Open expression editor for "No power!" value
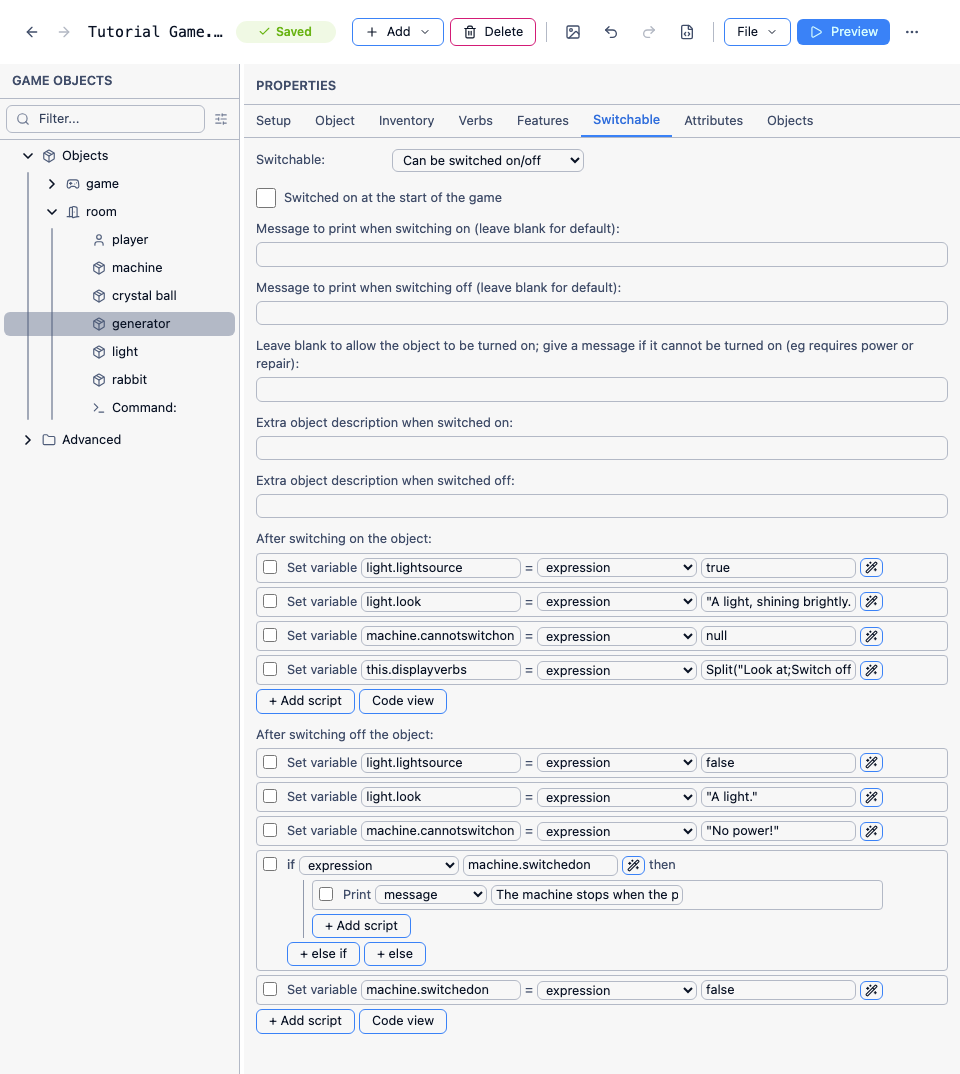The width and height of the screenshot is (960, 1074). click(x=871, y=832)
